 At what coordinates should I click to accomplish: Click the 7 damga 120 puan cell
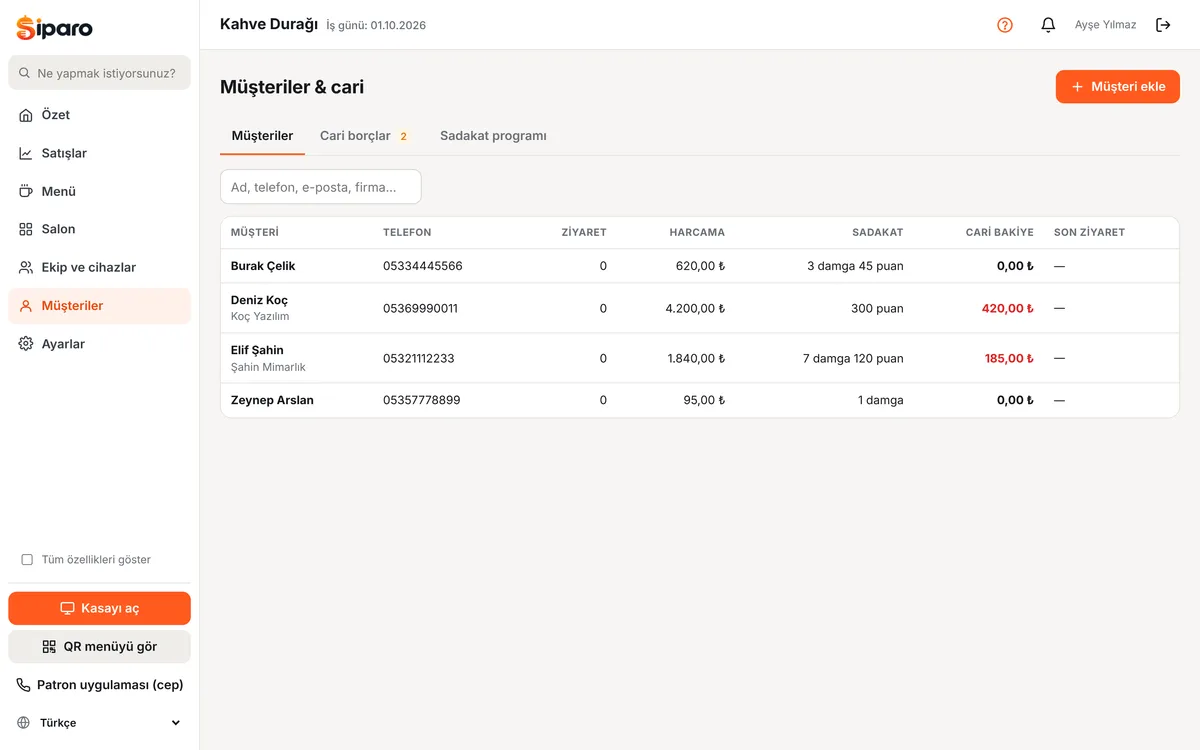click(x=853, y=358)
